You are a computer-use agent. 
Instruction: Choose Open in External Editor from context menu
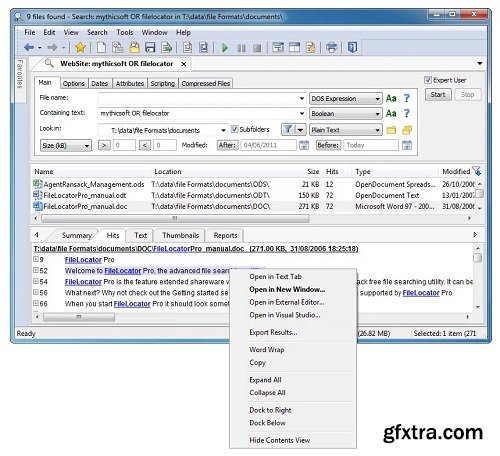[287, 302]
